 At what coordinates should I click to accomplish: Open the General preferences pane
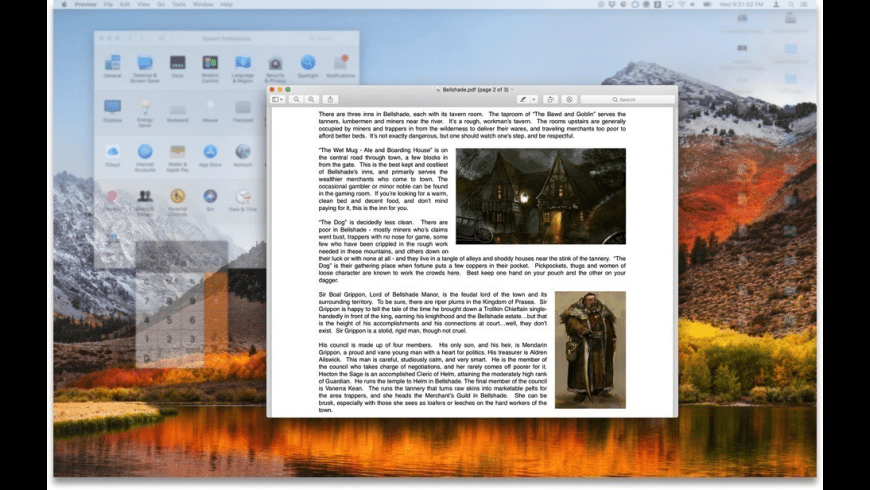112,65
